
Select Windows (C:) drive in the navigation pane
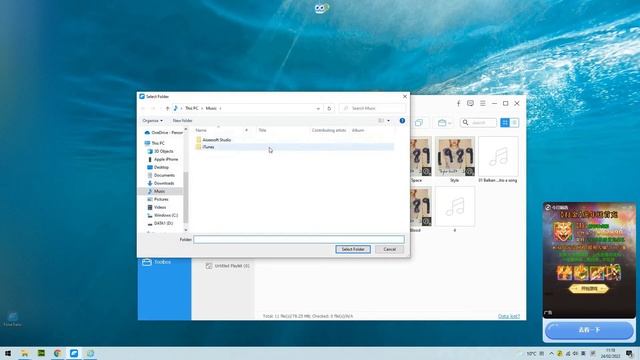(165, 215)
